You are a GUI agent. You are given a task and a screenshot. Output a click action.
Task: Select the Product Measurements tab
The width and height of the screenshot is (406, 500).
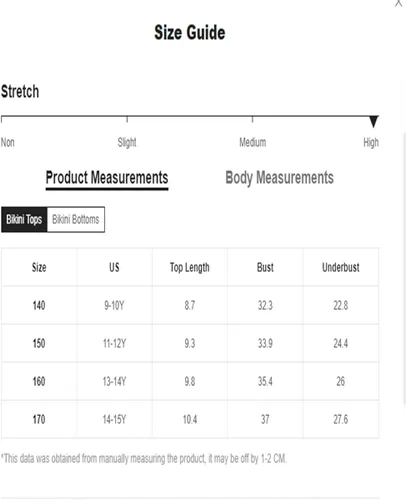(x=107, y=178)
